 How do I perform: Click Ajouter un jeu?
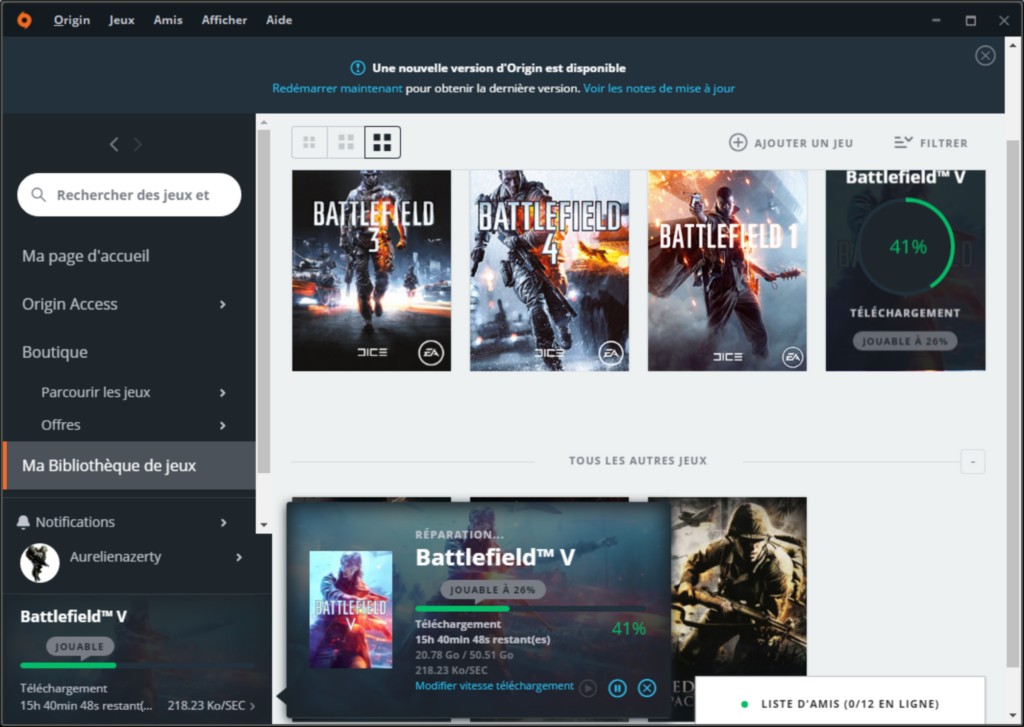pos(791,143)
